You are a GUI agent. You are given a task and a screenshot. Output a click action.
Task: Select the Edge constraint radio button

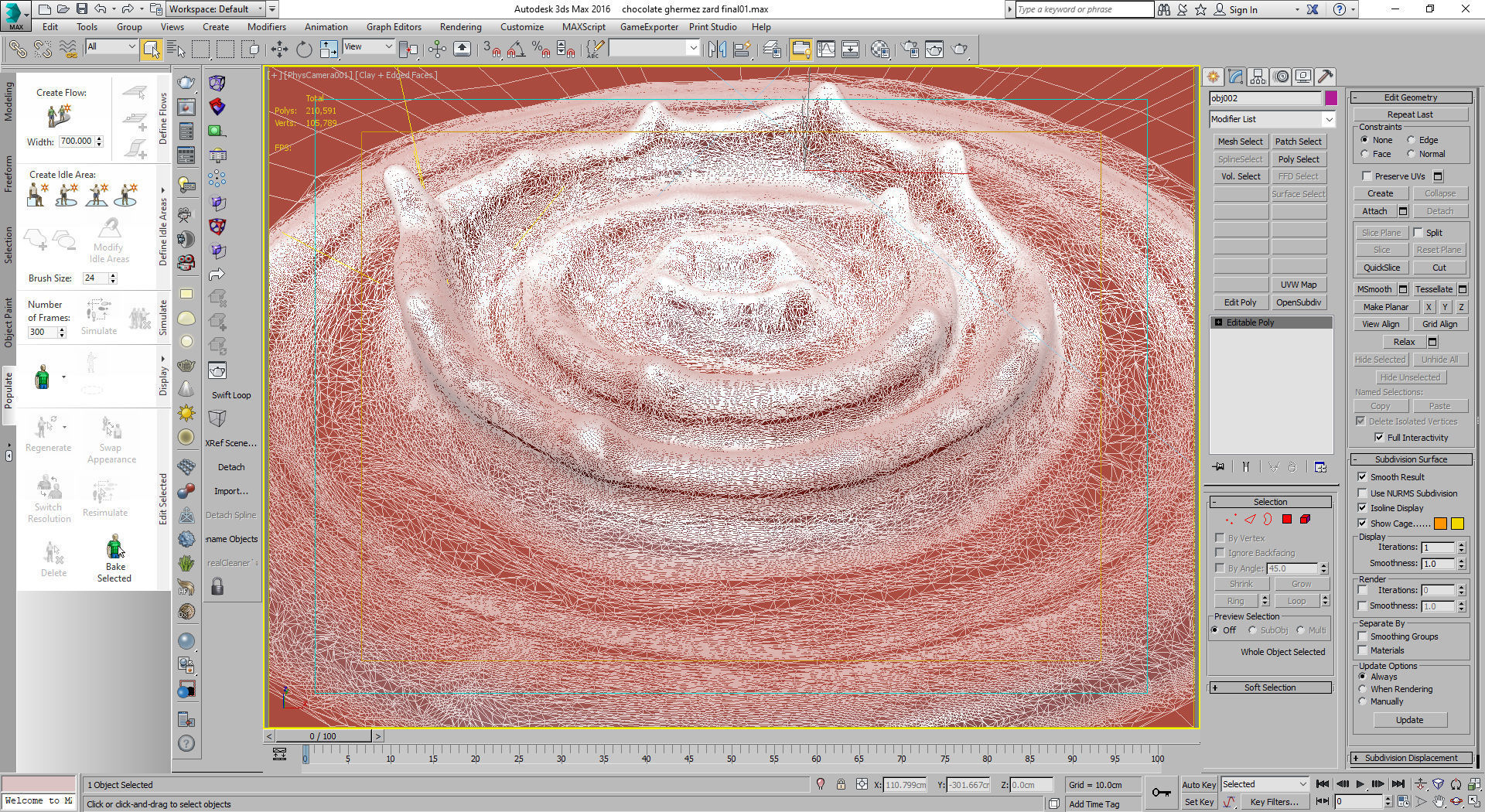tap(1411, 140)
